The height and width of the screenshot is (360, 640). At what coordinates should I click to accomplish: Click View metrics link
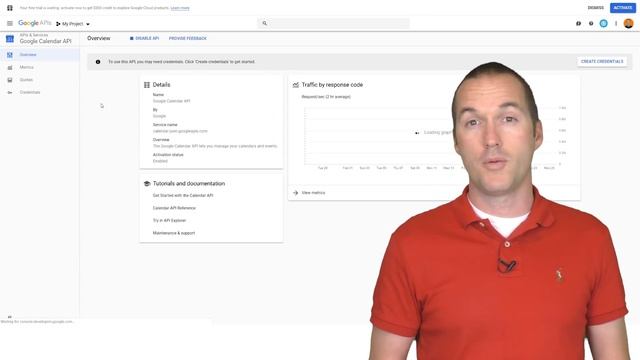pyautogui.click(x=313, y=193)
